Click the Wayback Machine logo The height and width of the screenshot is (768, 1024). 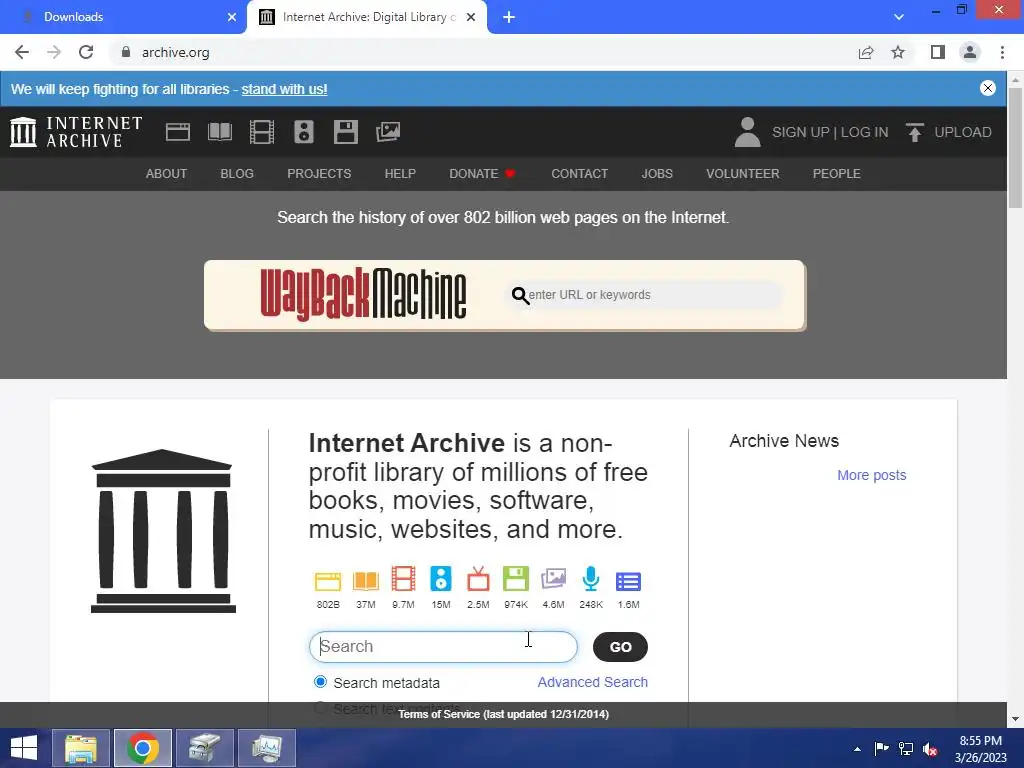pos(363,294)
